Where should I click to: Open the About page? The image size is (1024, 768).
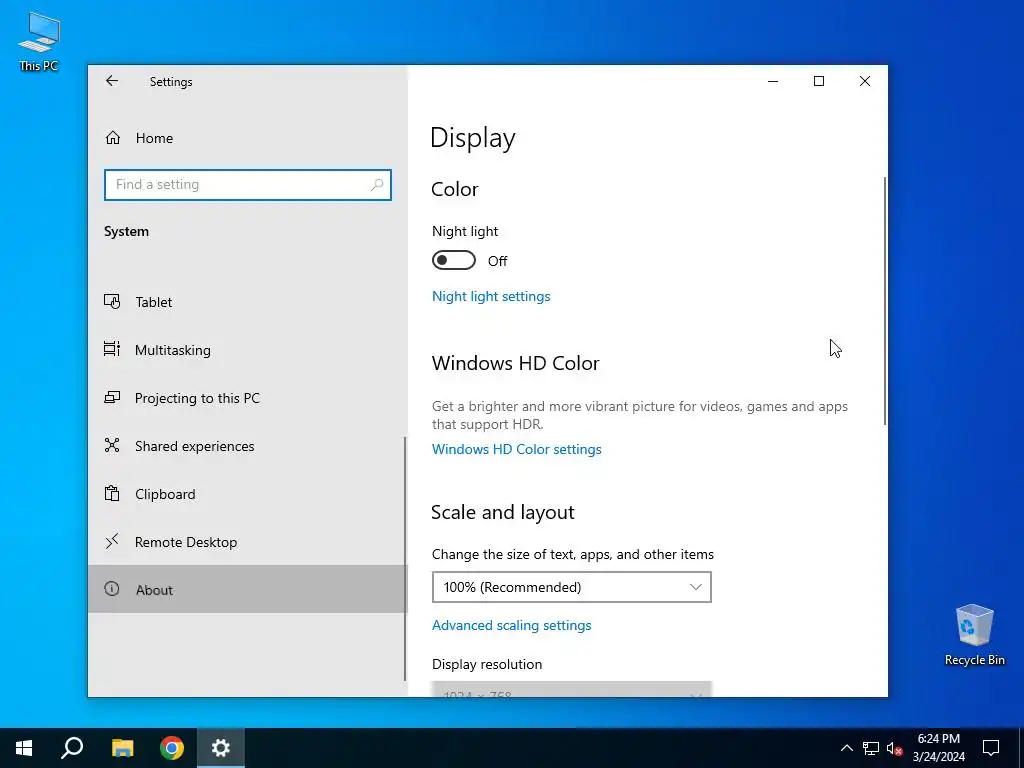(x=247, y=589)
